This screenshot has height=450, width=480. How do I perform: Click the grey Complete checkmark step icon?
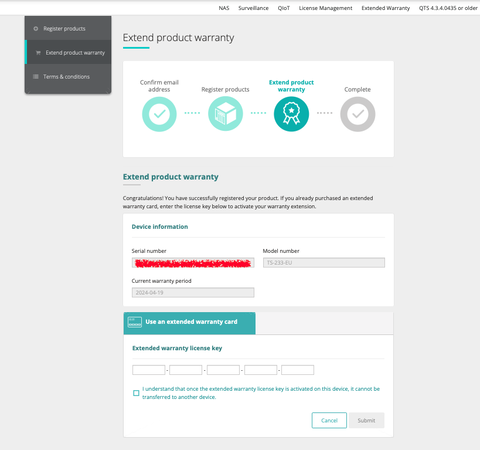[x=358, y=114]
